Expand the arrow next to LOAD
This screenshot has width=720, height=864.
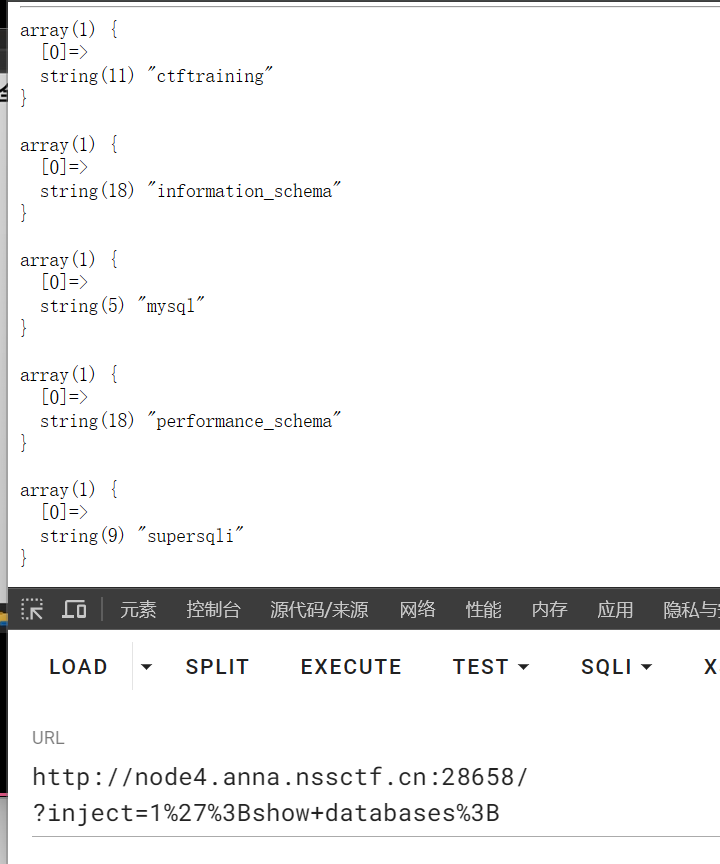146,667
